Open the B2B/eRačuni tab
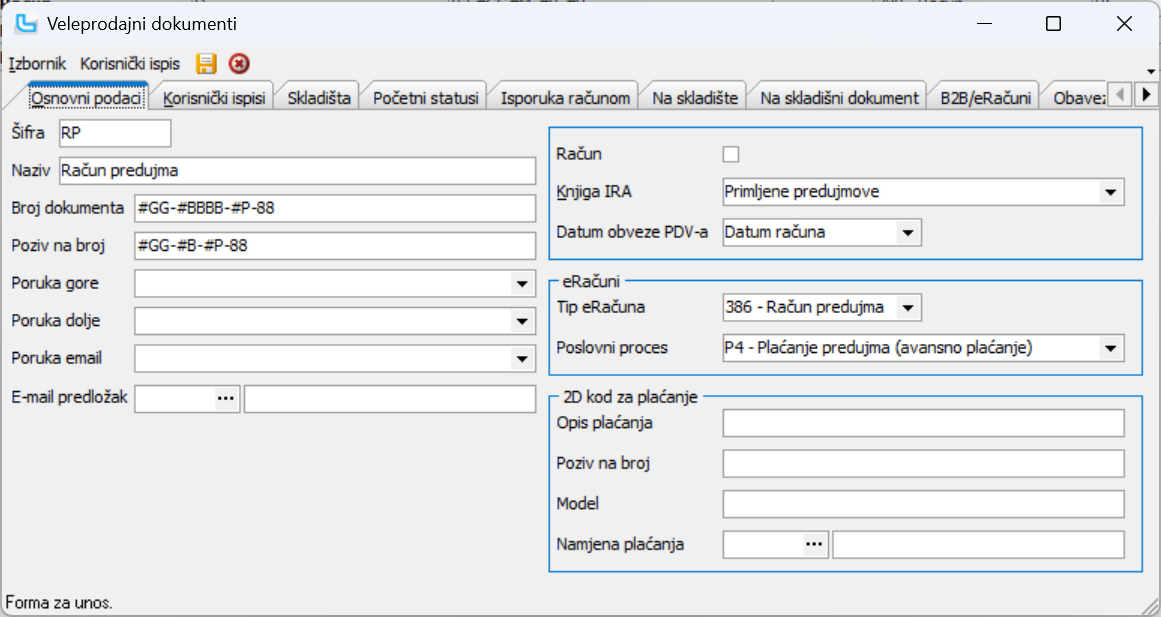The width and height of the screenshot is (1161, 617). pos(985,98)
